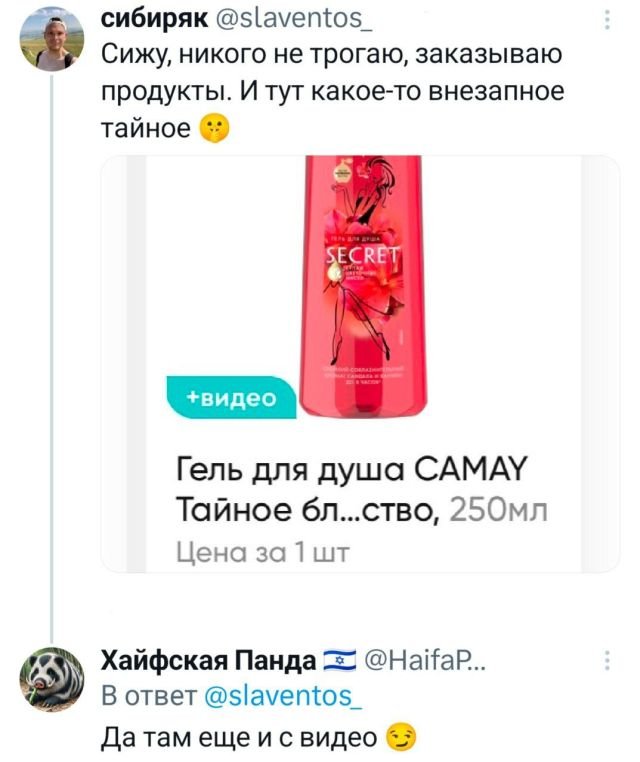
Task: Select product title Гель для душа CAMAY
Action: point(352,470)
